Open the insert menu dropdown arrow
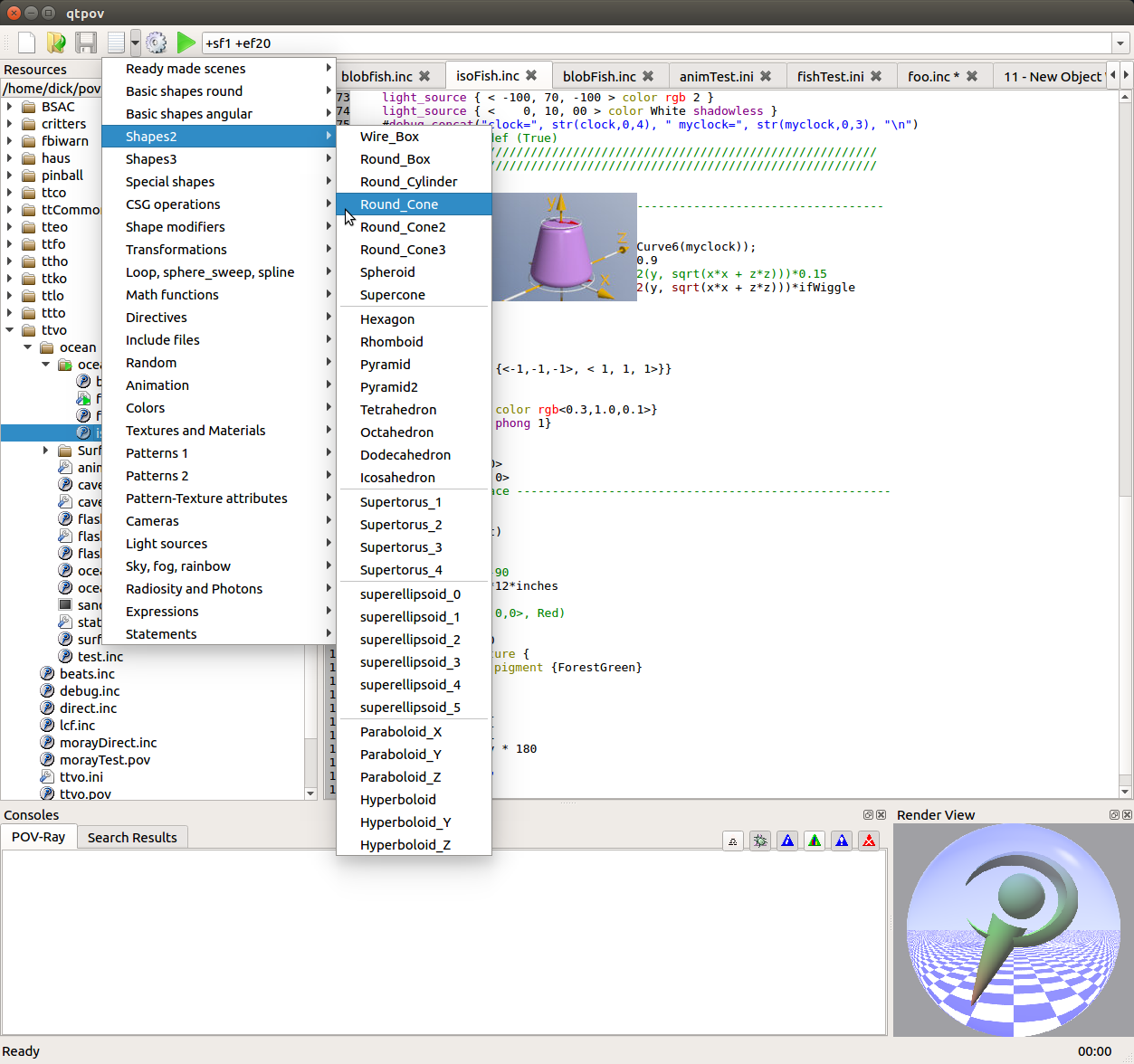The image size is (1134, 1064). point(135,43)
